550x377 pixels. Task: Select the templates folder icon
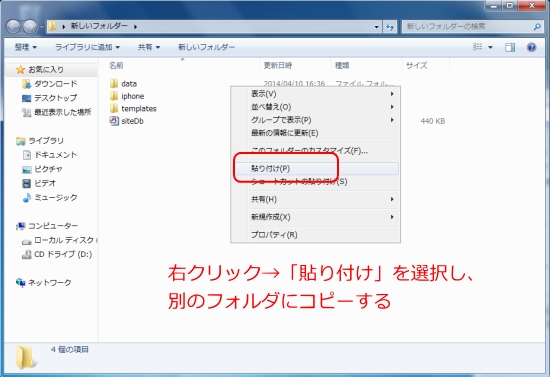[114, 108]
